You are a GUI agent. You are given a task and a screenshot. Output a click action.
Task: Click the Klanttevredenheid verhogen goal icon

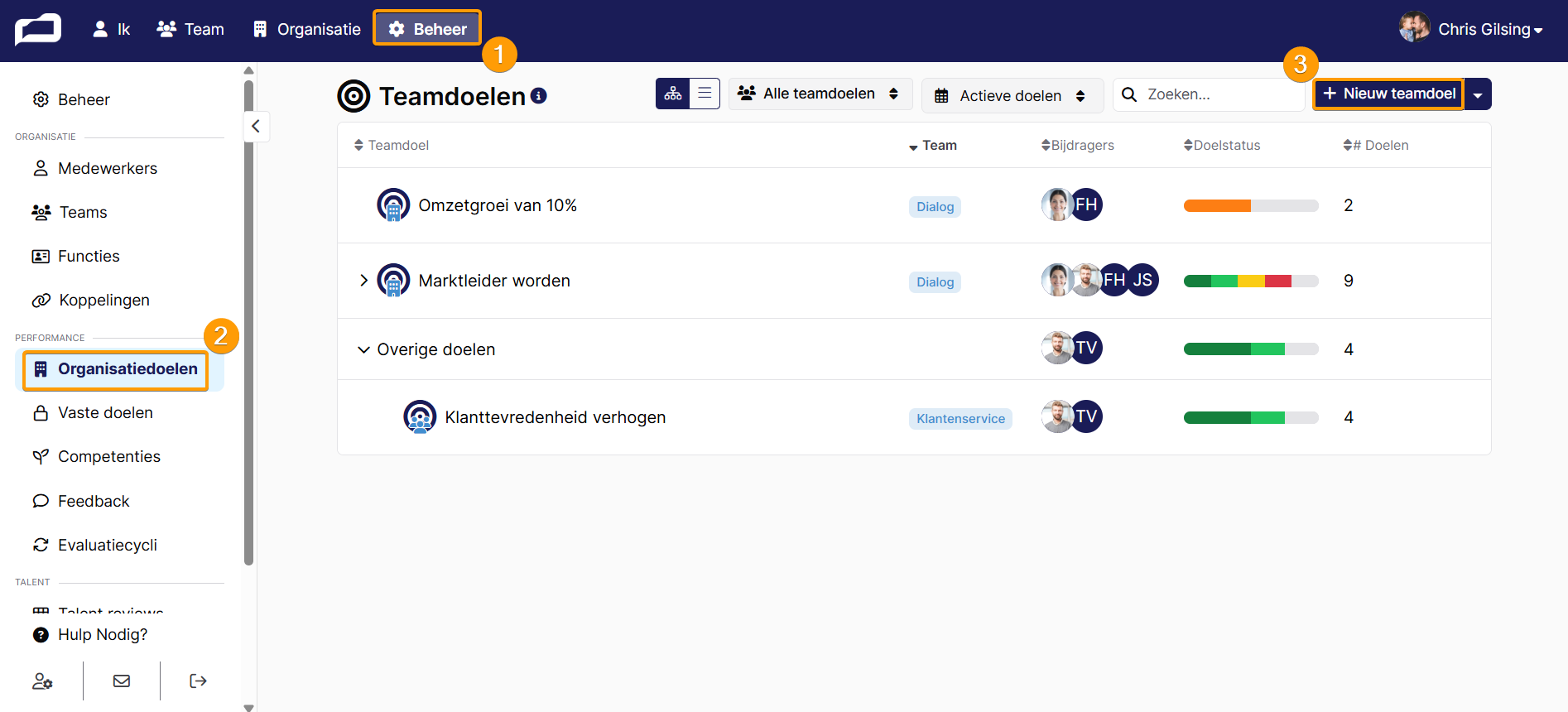[420, 417]
